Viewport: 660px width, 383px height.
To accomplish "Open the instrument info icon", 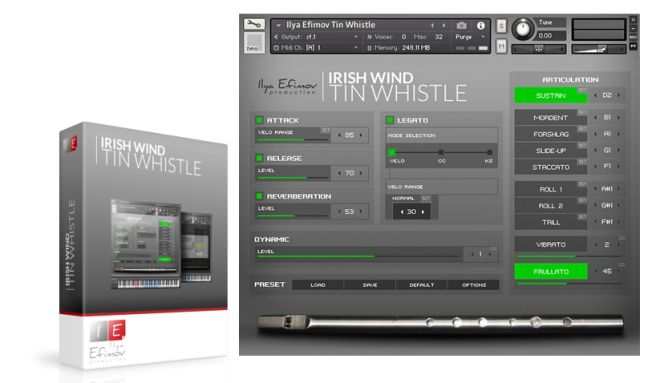I will click(x=481, y=26).
